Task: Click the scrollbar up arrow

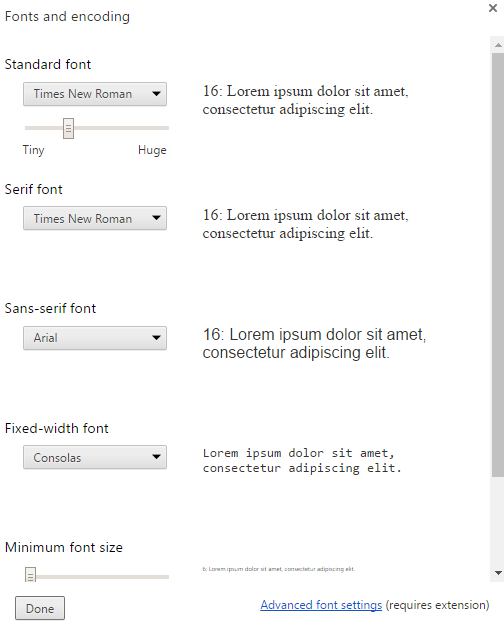Action: 498,45
